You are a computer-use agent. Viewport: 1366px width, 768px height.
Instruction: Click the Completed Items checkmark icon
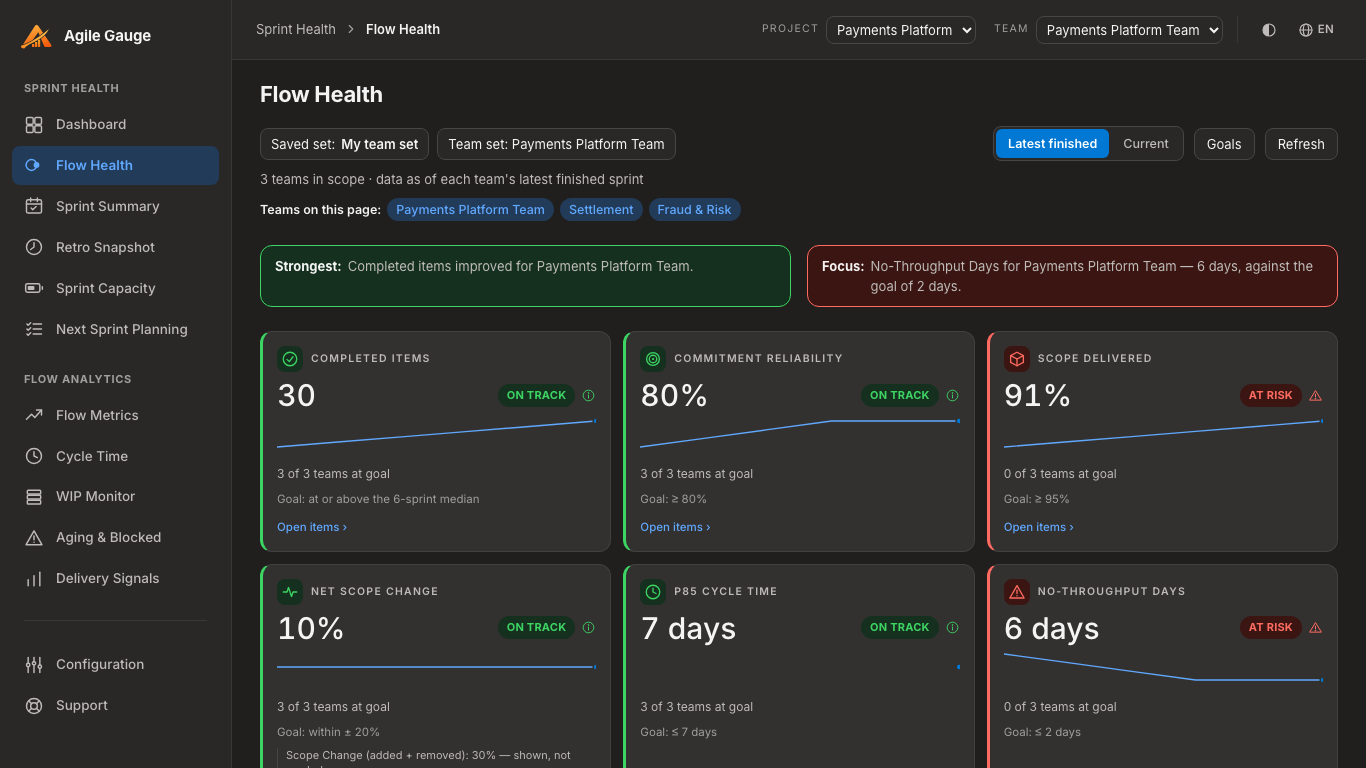290,358
